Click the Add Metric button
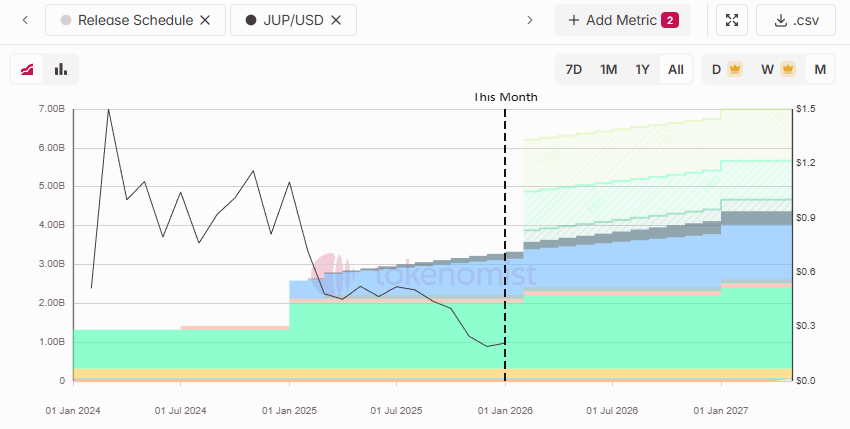 coord(621,20)
